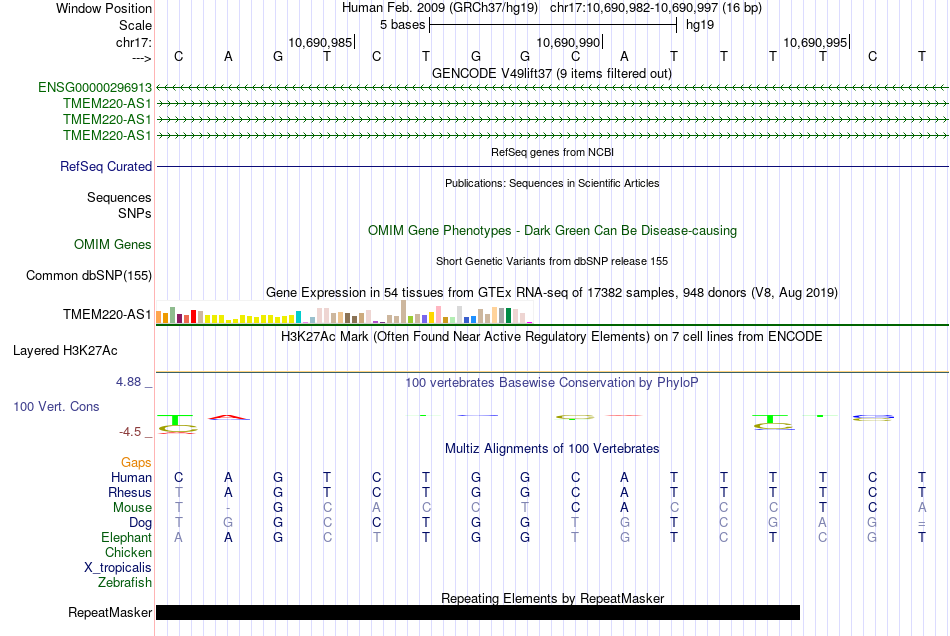
Task: Open the RefSeq genes from NCBI title
Action: pyautogui.click(x=552, y=152)
